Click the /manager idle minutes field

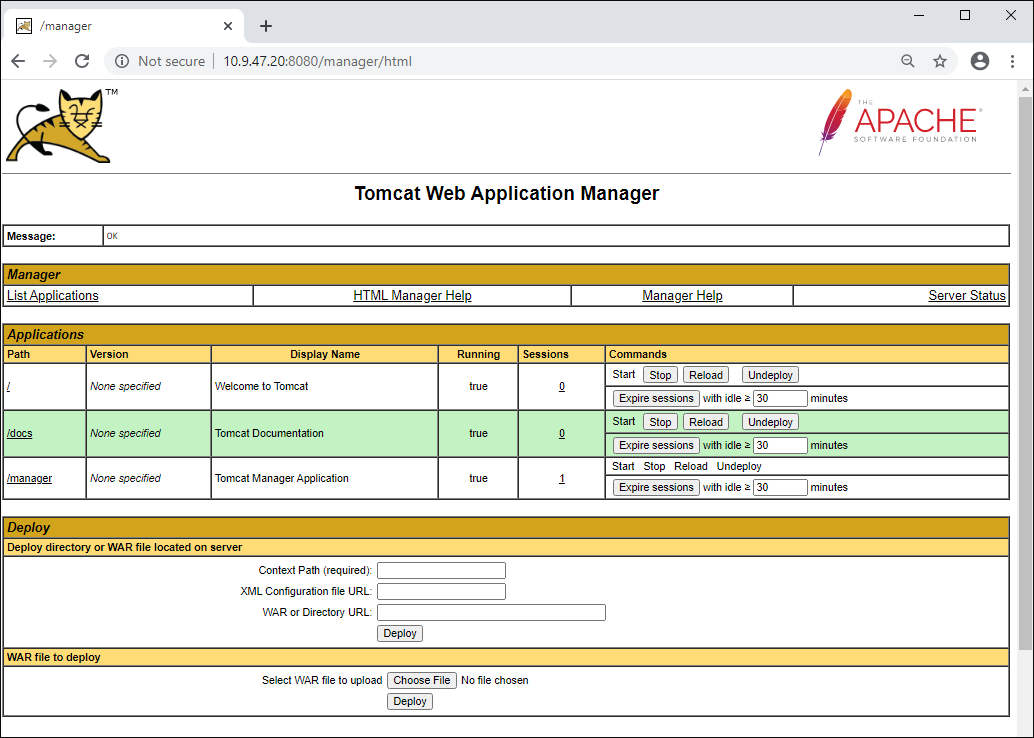(780, 488)
